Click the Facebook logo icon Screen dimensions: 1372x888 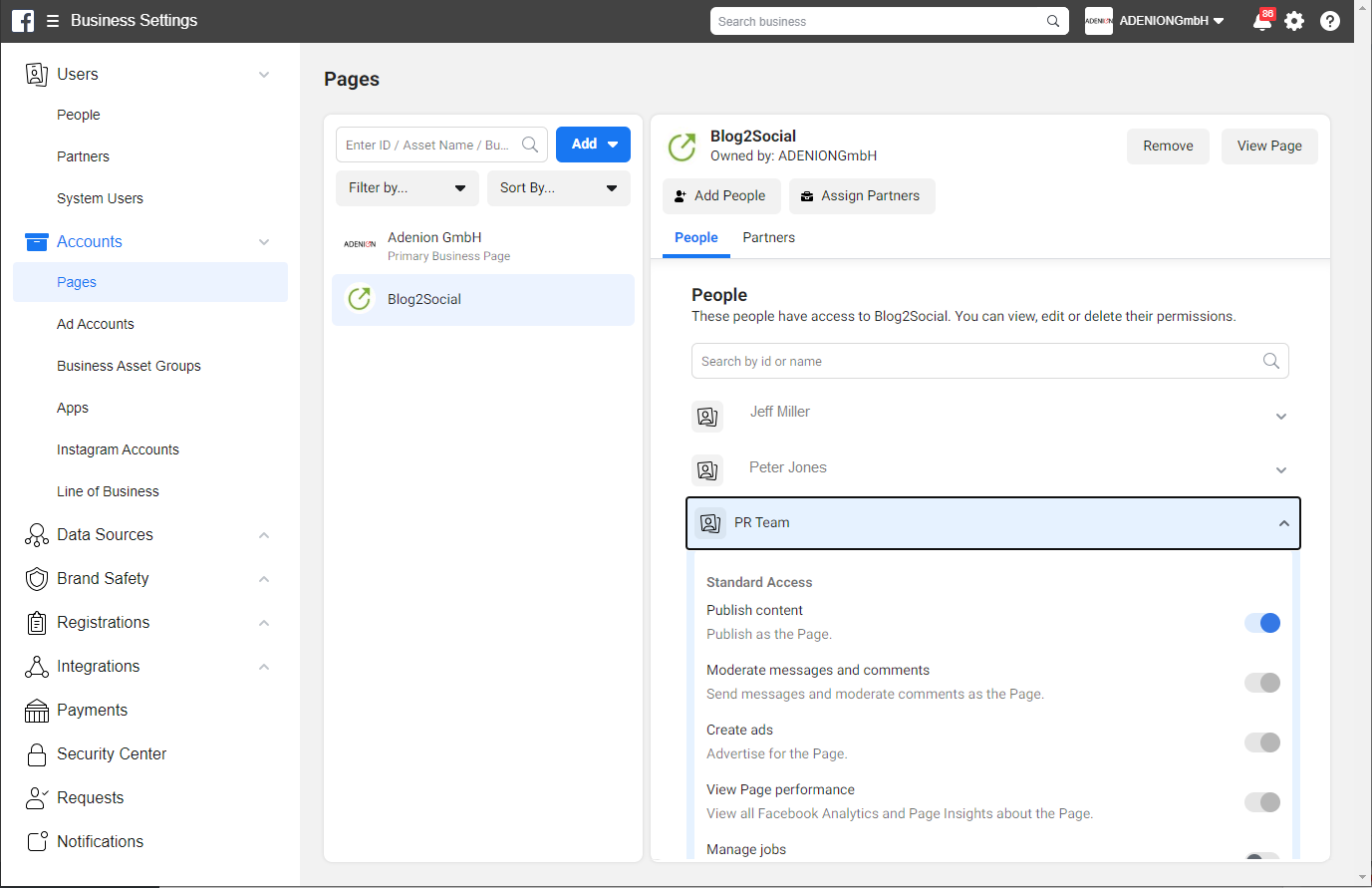(23, 21)
